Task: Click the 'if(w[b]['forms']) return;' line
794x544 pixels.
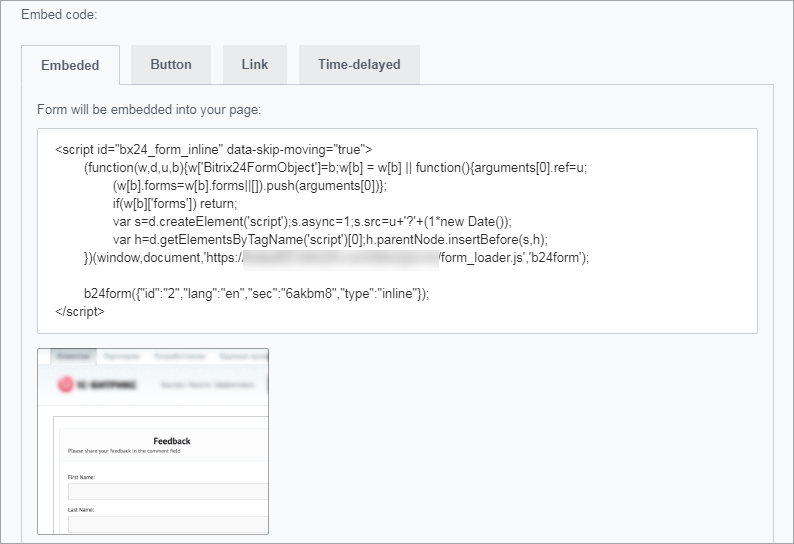Action: [x=175, y=204]
